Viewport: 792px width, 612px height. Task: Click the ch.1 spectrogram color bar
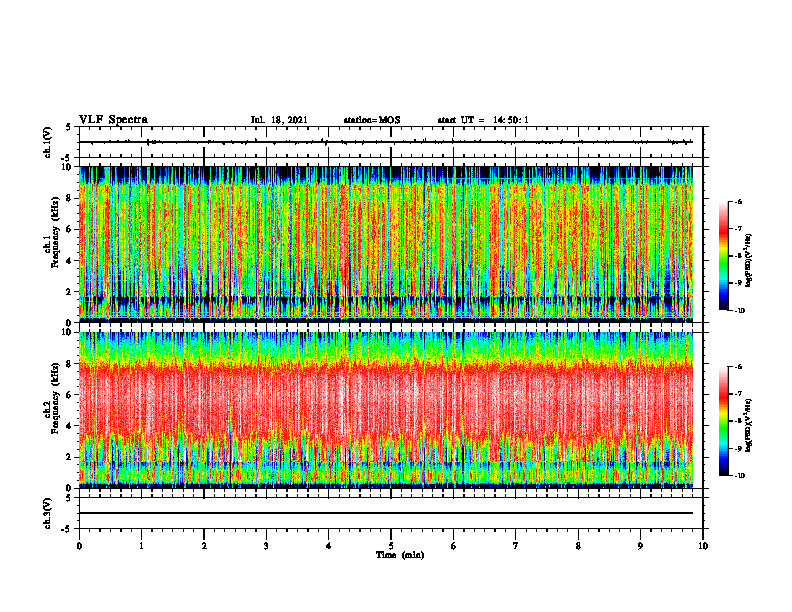pos(723,256)
